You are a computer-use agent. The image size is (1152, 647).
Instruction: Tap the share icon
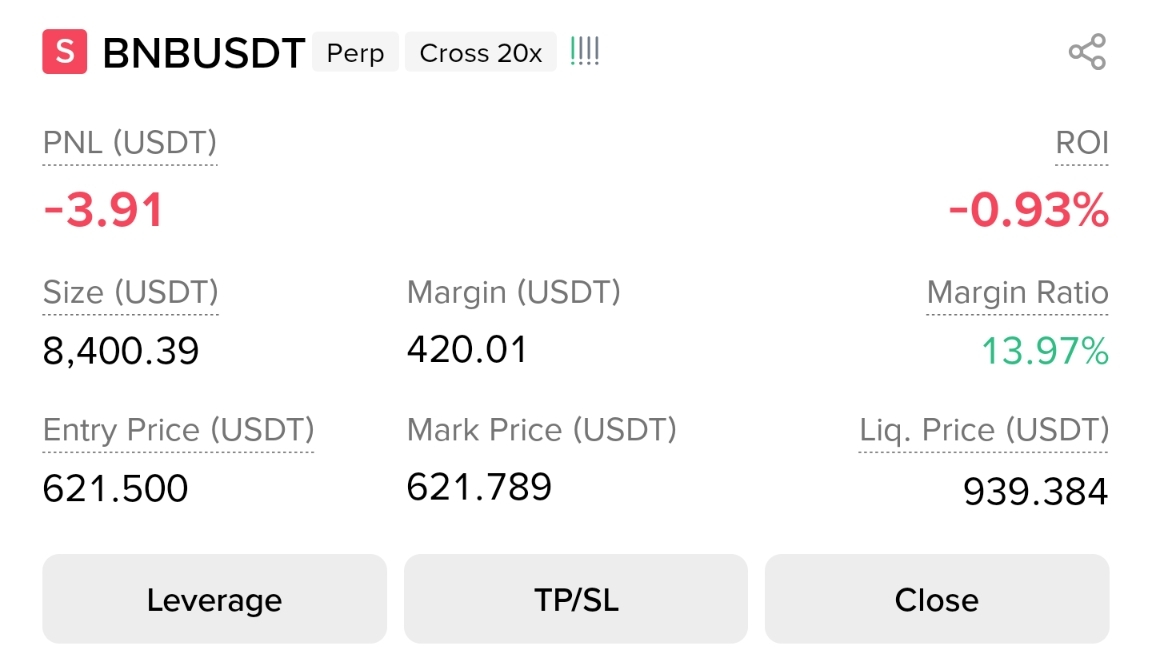(1086, 52)
